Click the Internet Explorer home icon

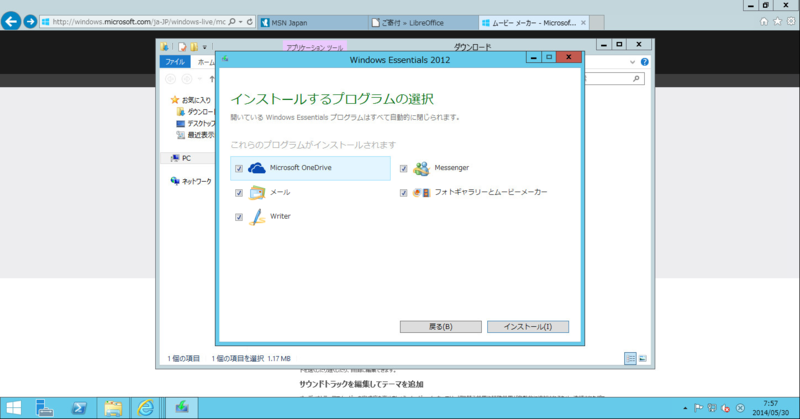764,21
